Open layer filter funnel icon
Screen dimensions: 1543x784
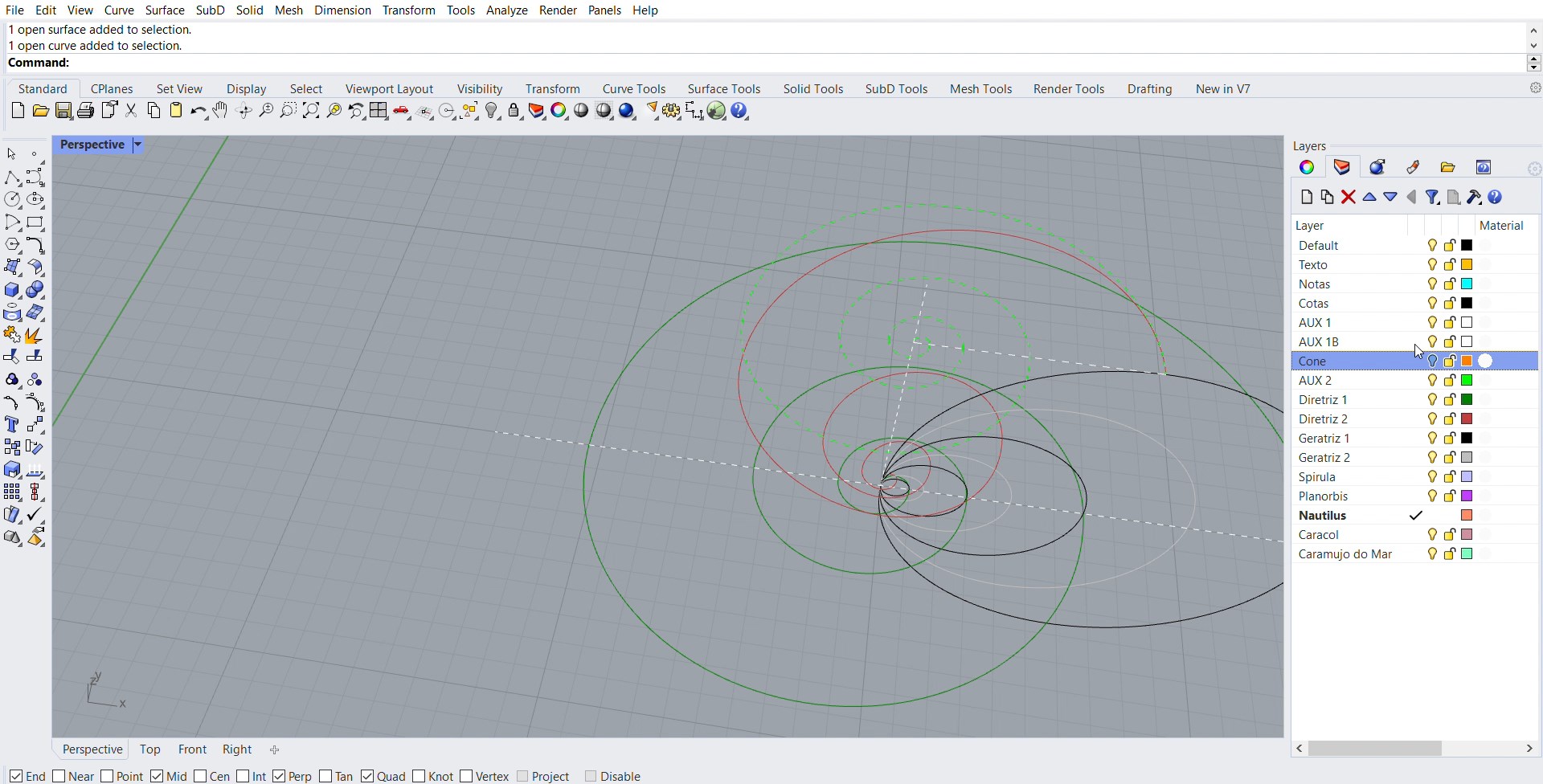[1433, 197]
